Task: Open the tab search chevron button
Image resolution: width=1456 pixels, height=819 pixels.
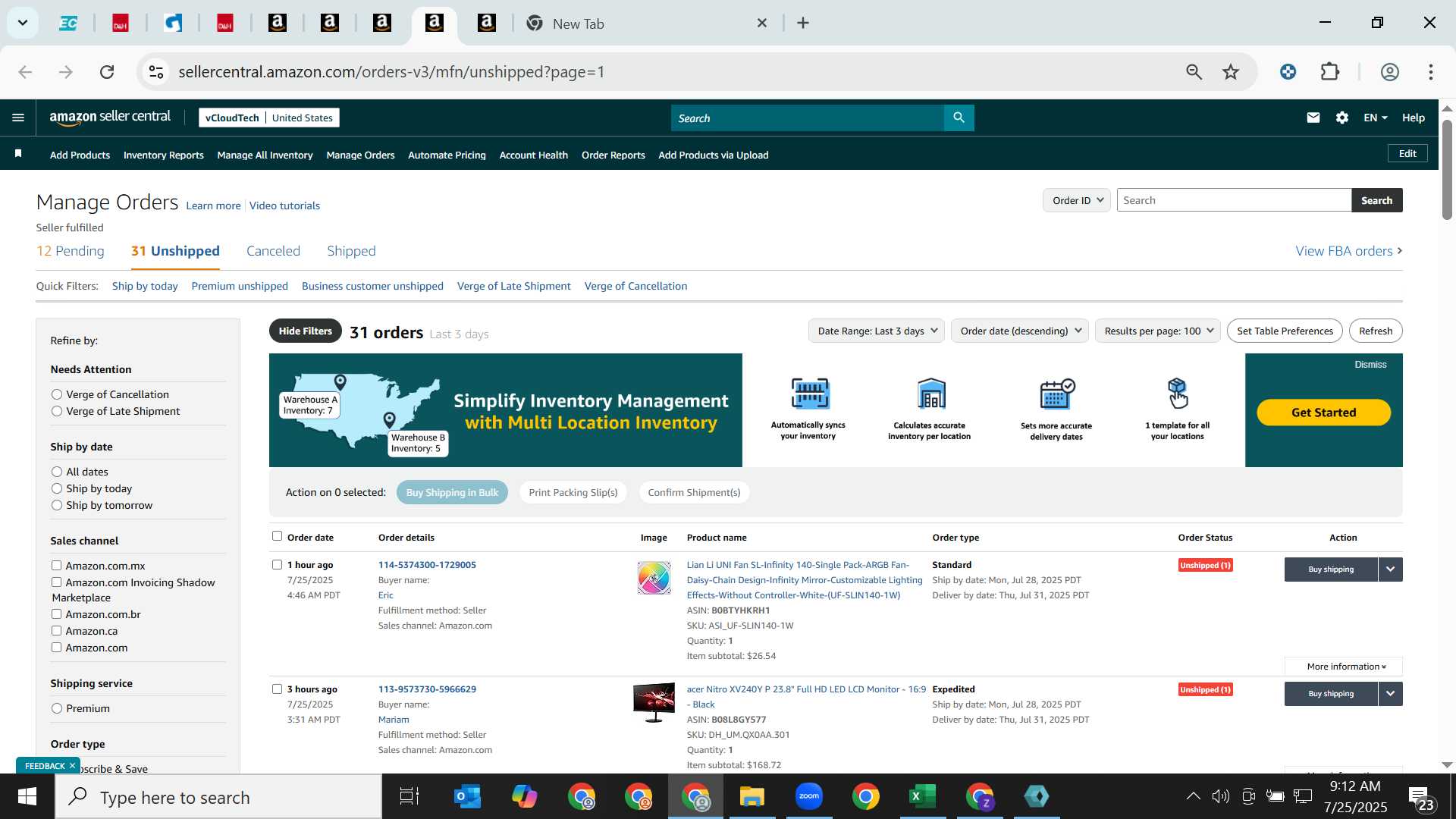Action: tap(23, 23)
